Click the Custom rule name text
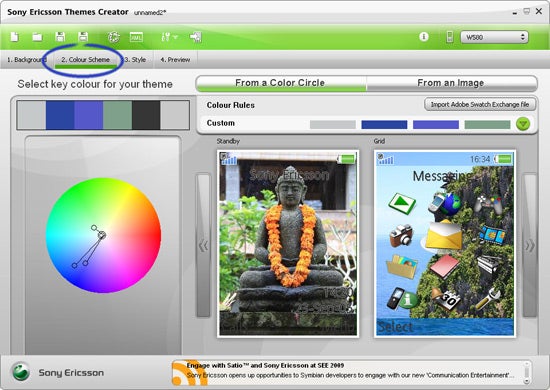Viewport: 550px width, 390px height. pos(221,123)
